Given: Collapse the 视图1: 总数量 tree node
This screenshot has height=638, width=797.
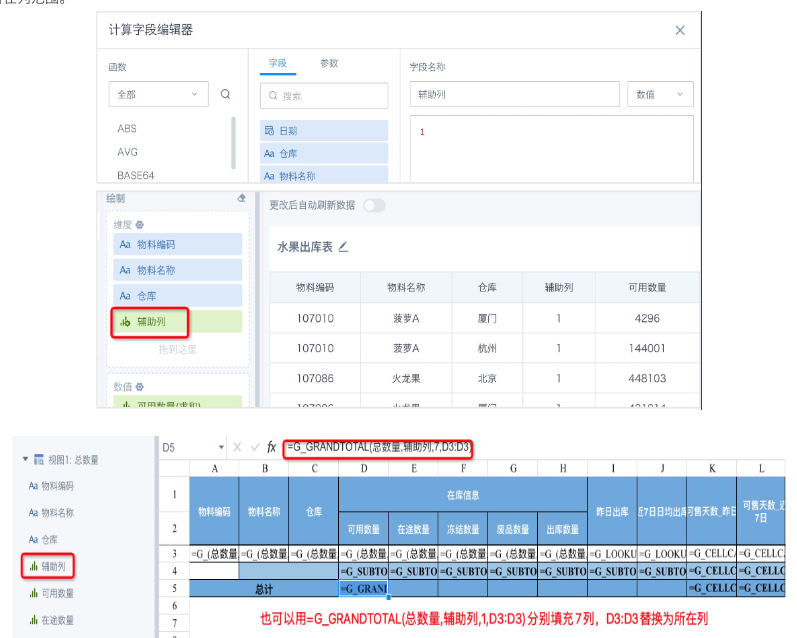Looking at the screenshot, I should tap(25, 459).
